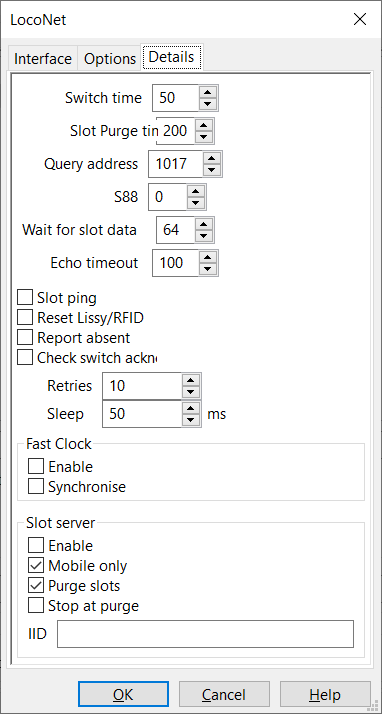Viewport: 382px width, 714px height.
Task: Switch to the Interface tab
Action: [43, 59]
